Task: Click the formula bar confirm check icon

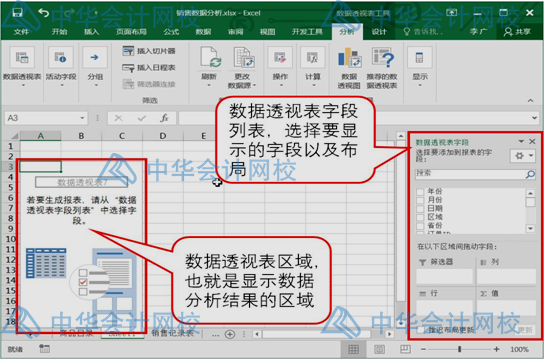Action: click(x=141, y=118)
